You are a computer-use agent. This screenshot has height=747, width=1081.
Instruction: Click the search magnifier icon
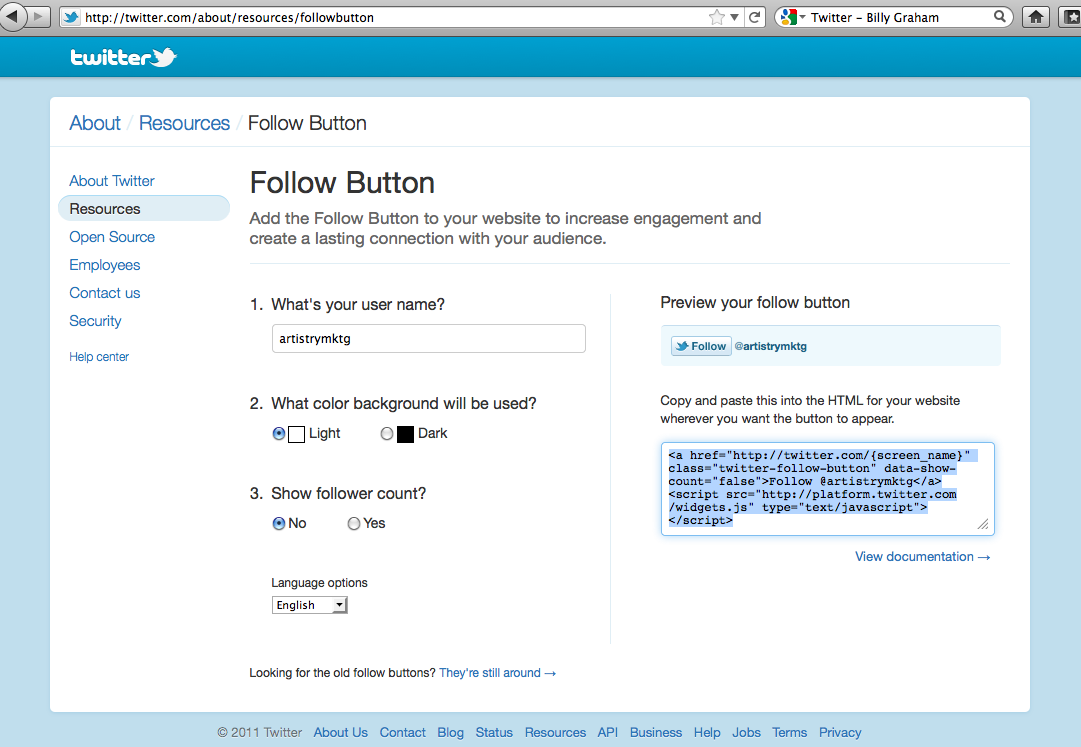pos(1000,17)
